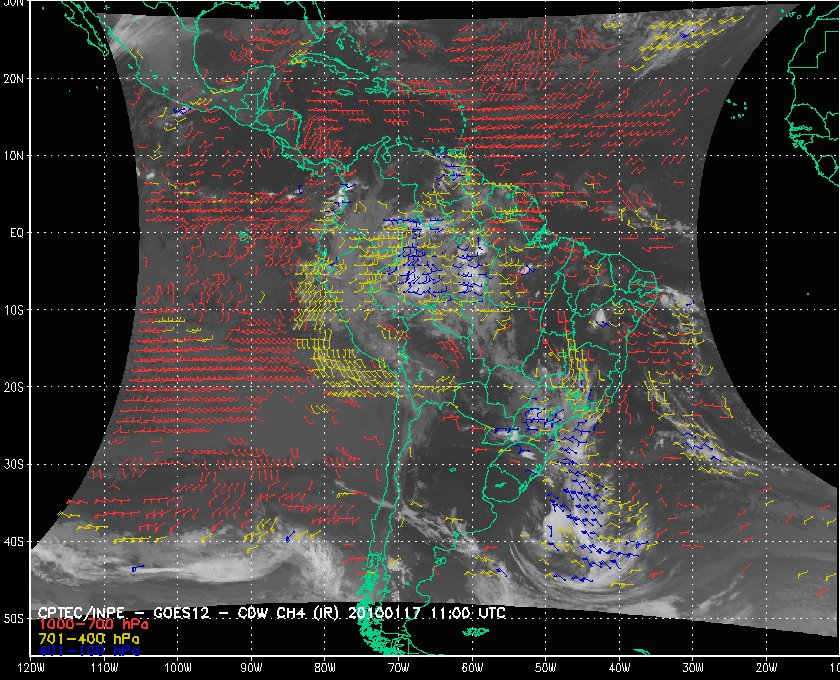Viewport: 840px width, 680px height.
Task: Select the 50W longitude label
Action: pos(546,668)
